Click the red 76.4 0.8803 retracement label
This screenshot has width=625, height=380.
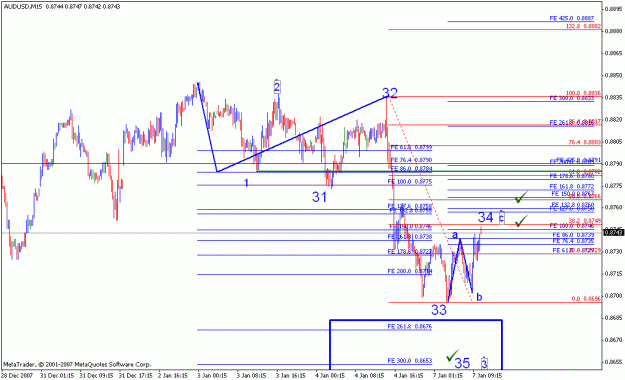584,142
